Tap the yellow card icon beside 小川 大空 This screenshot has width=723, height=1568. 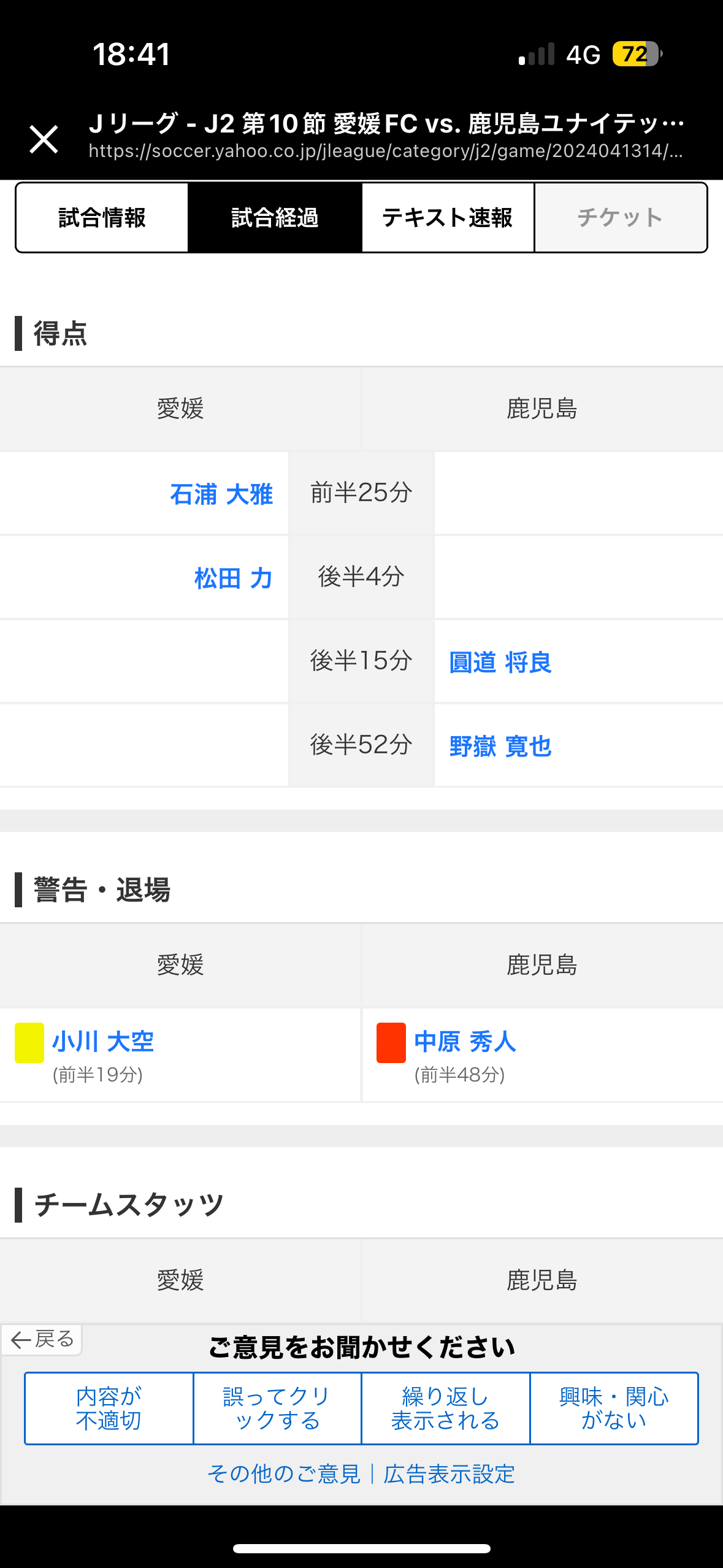click(29, 1042)
